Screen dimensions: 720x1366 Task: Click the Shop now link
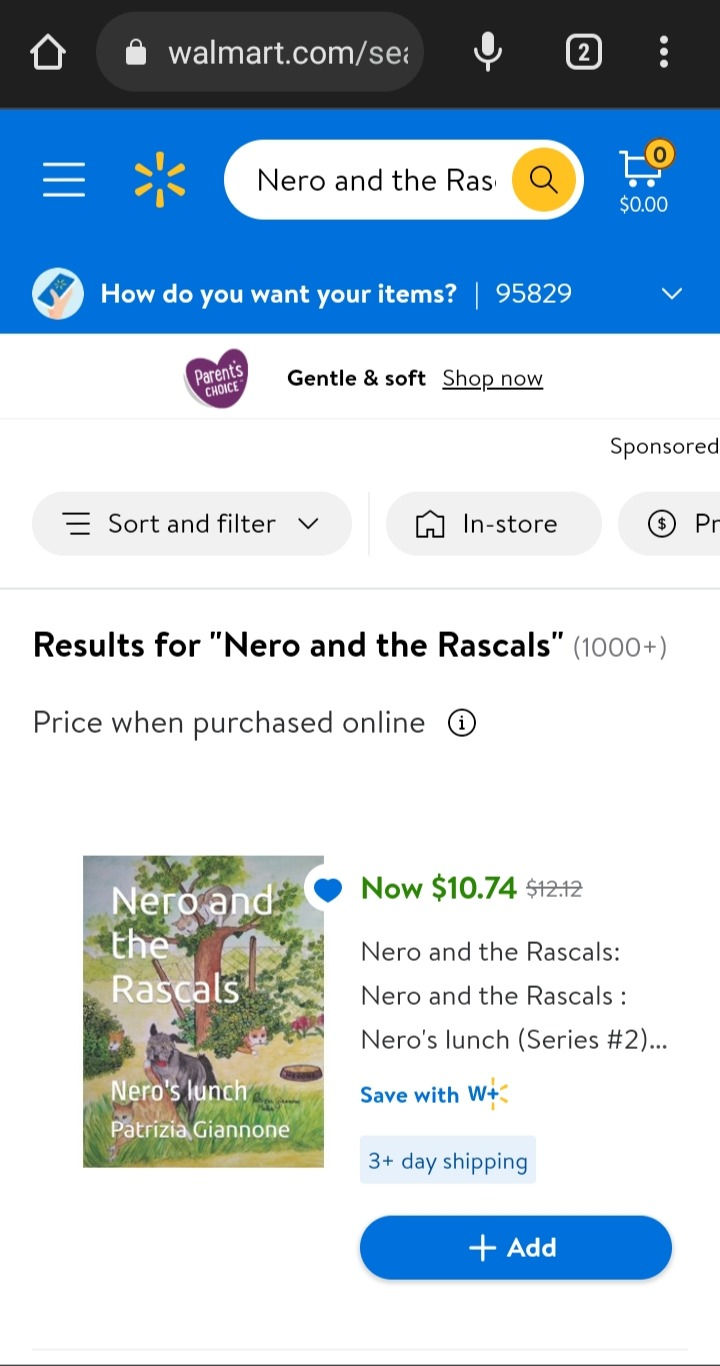tap(492, 378)
